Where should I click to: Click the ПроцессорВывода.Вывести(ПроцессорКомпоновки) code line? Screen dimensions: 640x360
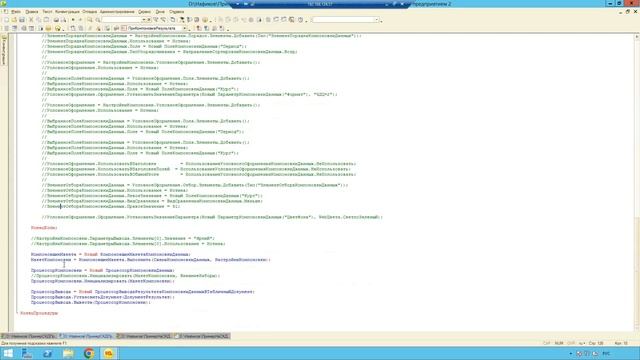90,302
